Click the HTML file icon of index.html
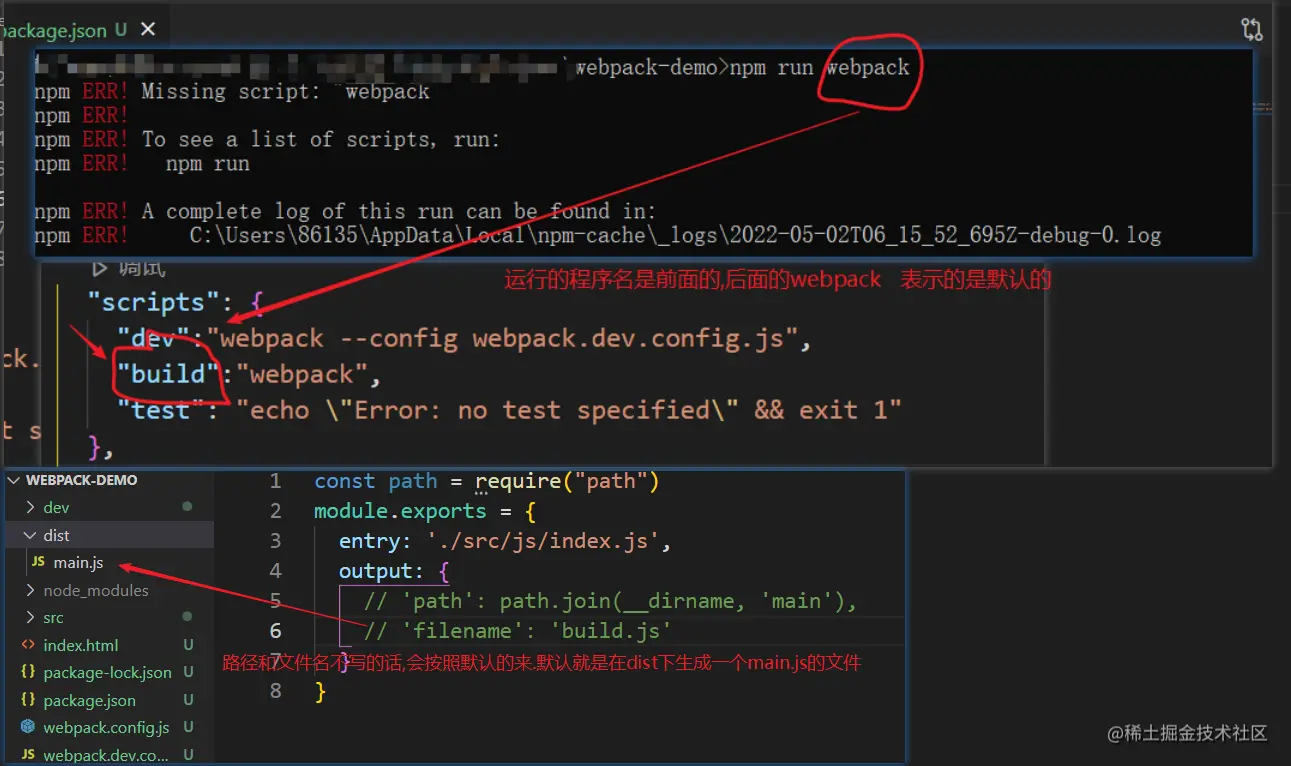1291x766 pixels. coord(28,645)
